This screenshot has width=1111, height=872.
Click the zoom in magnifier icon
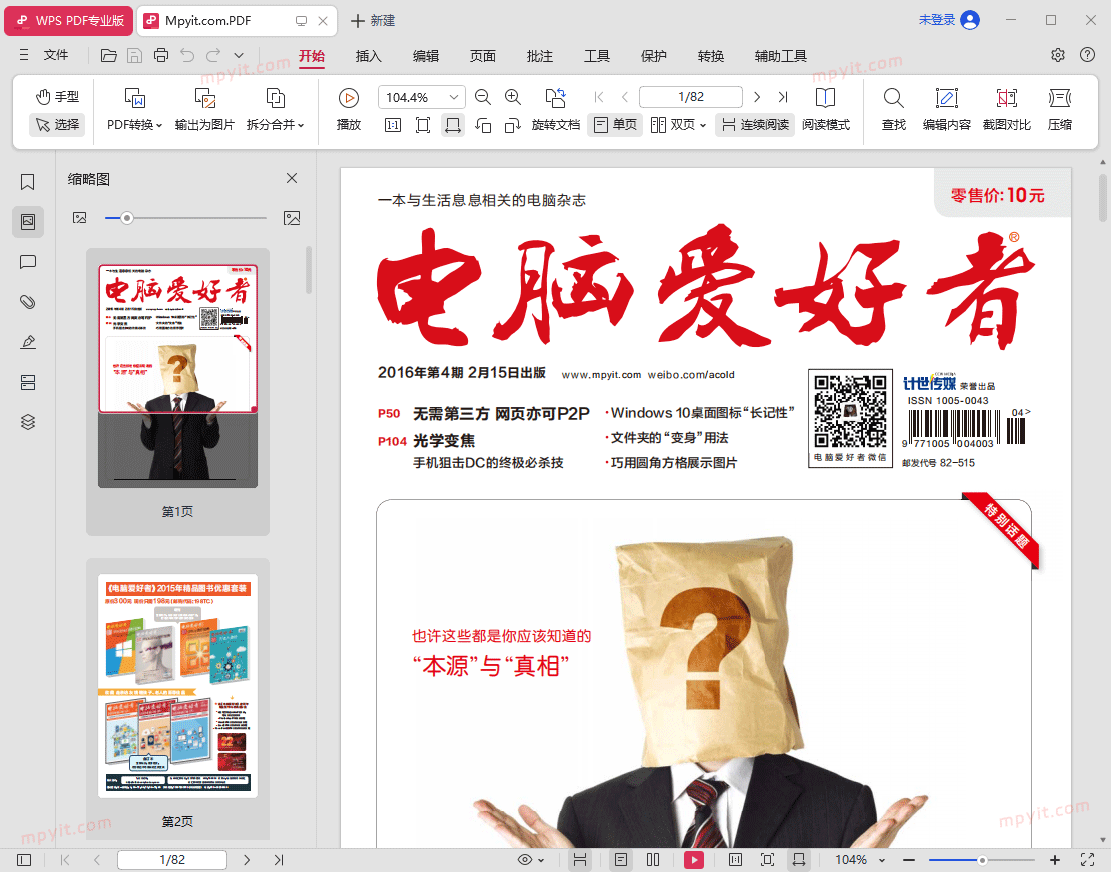point(513,97)
